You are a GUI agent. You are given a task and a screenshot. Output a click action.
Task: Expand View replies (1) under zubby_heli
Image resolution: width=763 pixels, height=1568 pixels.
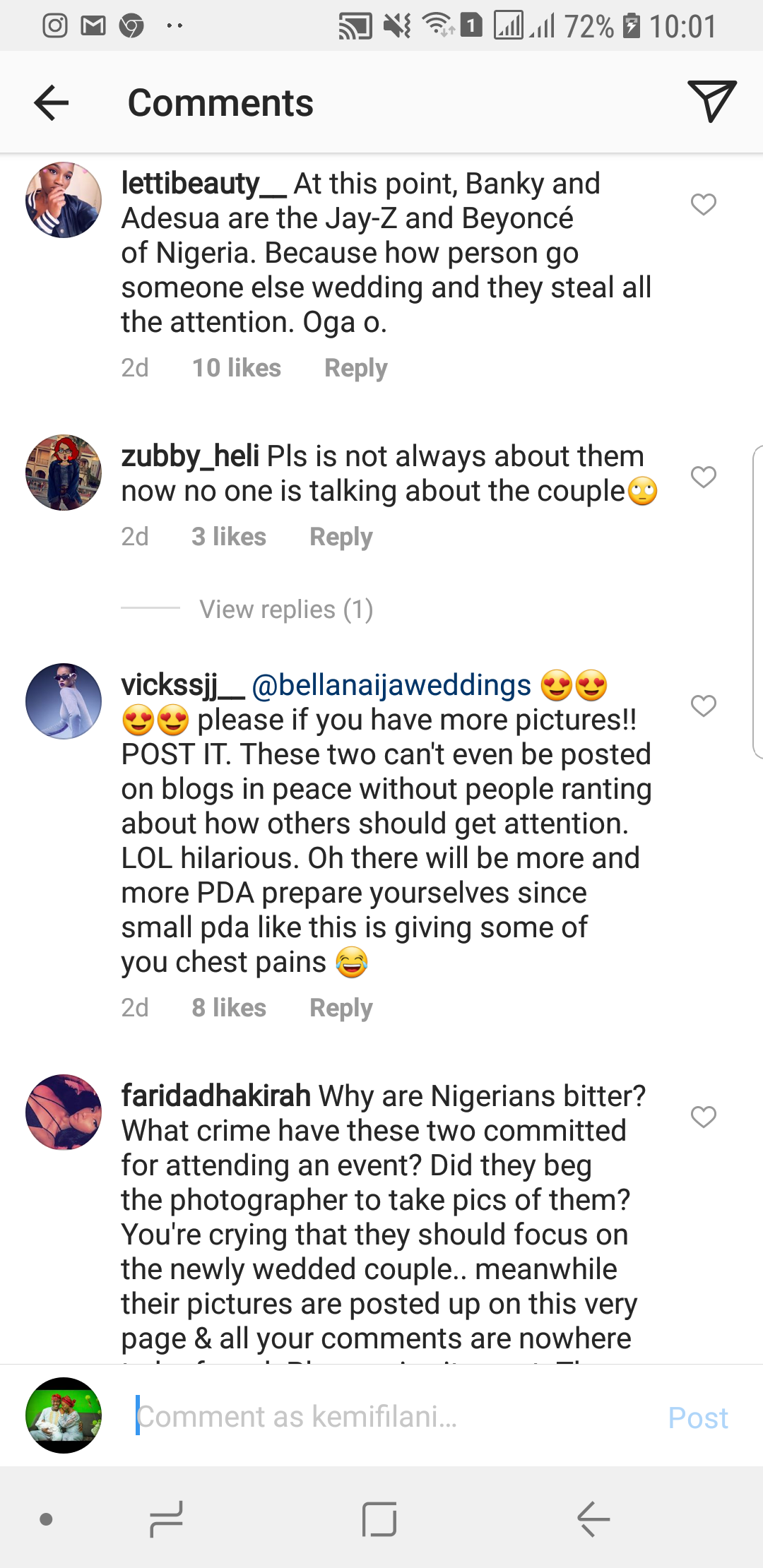[x=286, y=609]
